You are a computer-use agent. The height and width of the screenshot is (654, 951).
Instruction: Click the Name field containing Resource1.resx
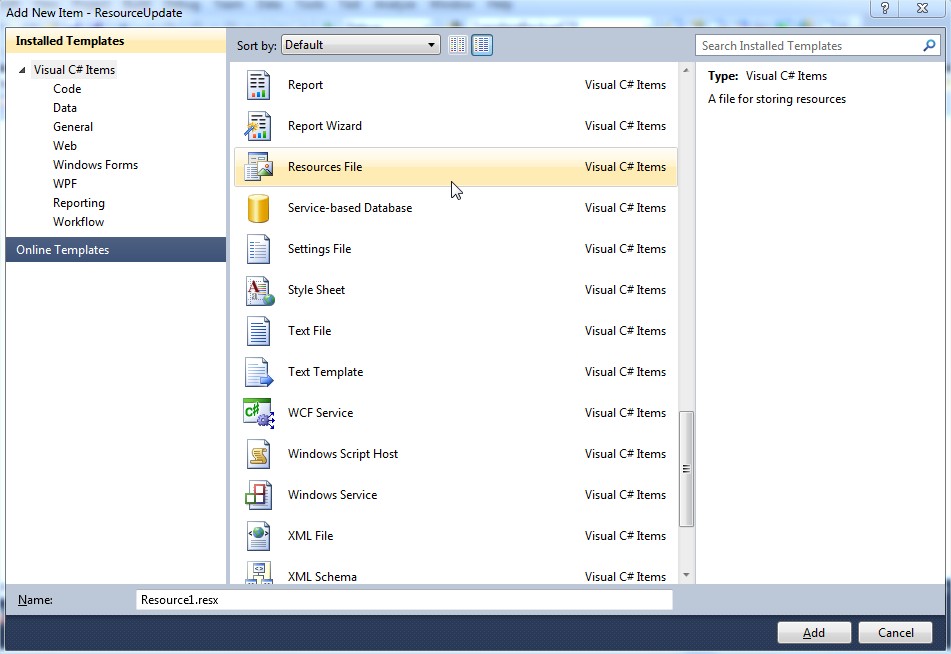tap(404, 600)
